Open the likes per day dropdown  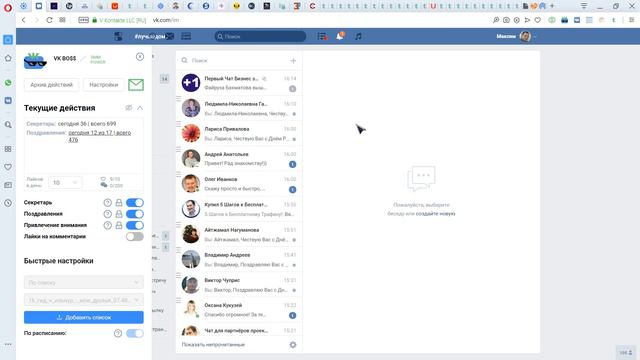[x=64, y=182]
